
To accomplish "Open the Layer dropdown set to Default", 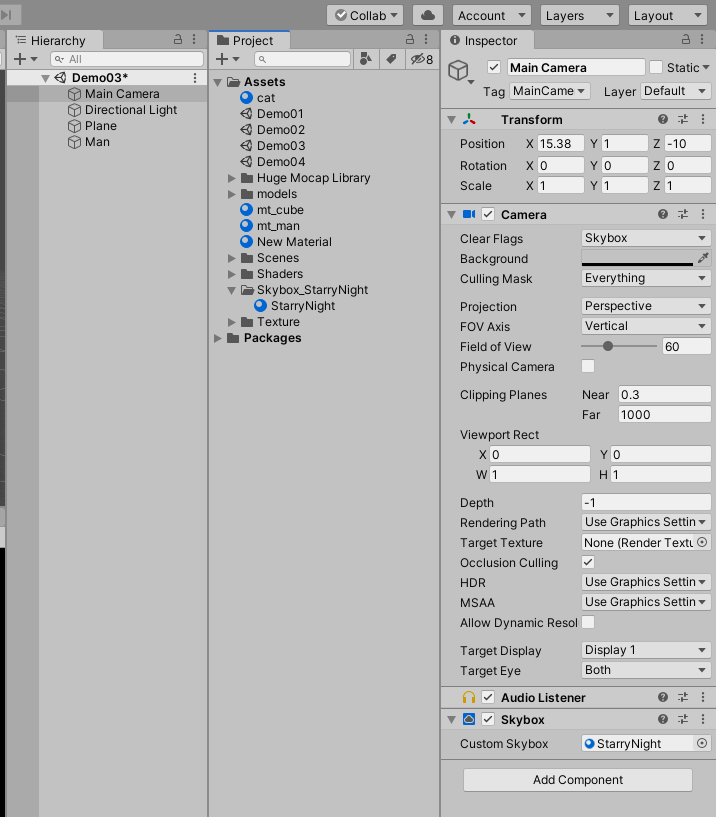I will [x=676, y=91].
